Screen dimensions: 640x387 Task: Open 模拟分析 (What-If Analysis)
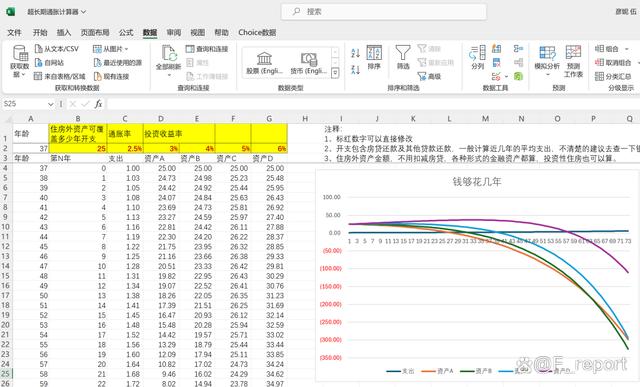tap(547, 60)
